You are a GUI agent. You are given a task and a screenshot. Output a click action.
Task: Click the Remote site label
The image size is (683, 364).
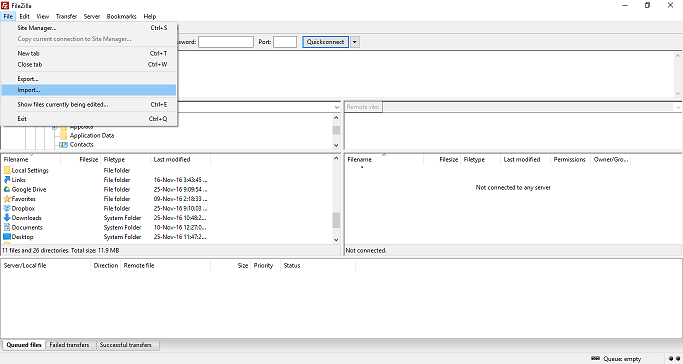click(363, 107)
